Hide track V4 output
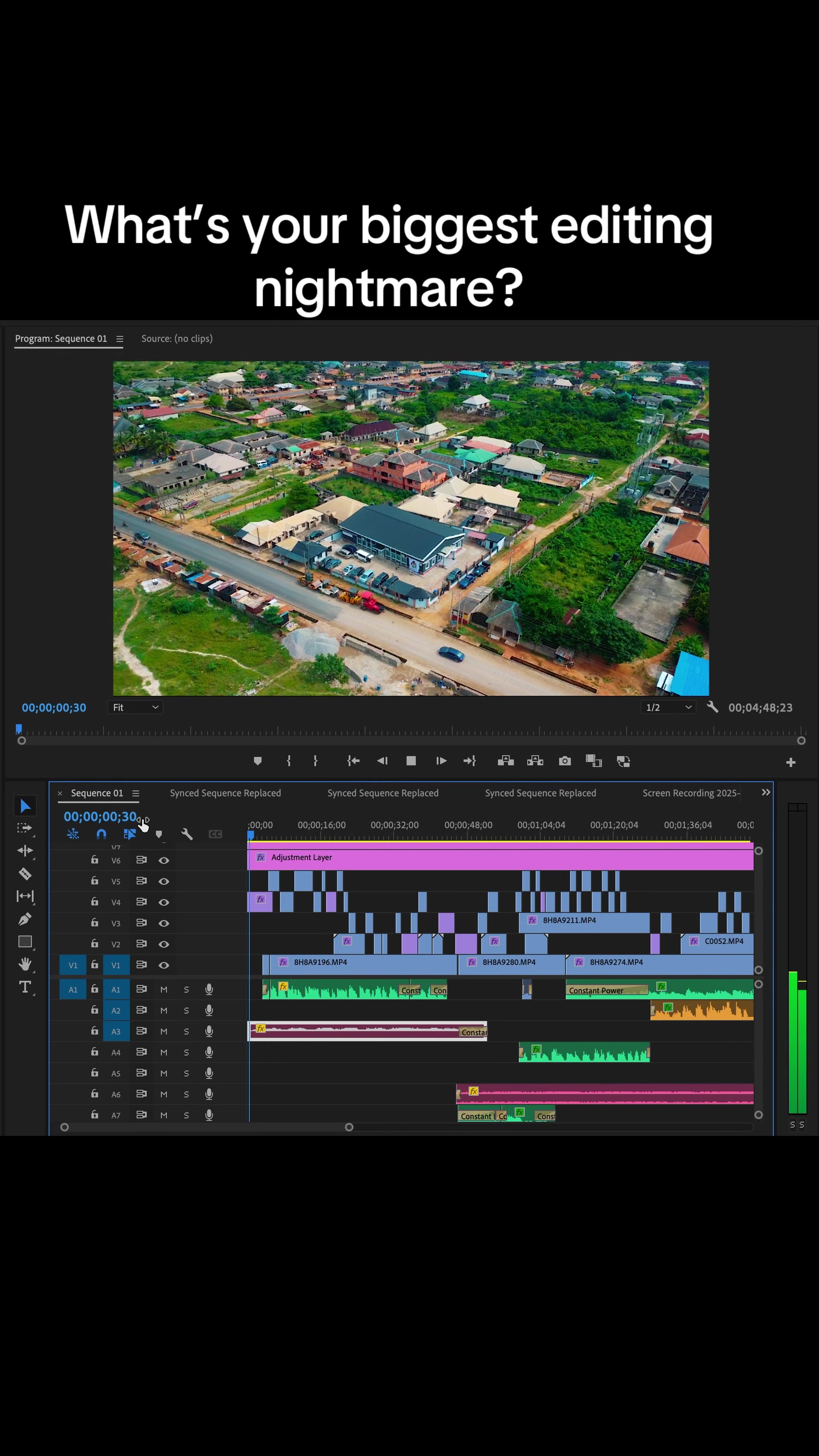The image size is (819, 1456). (x=164, y=902)
